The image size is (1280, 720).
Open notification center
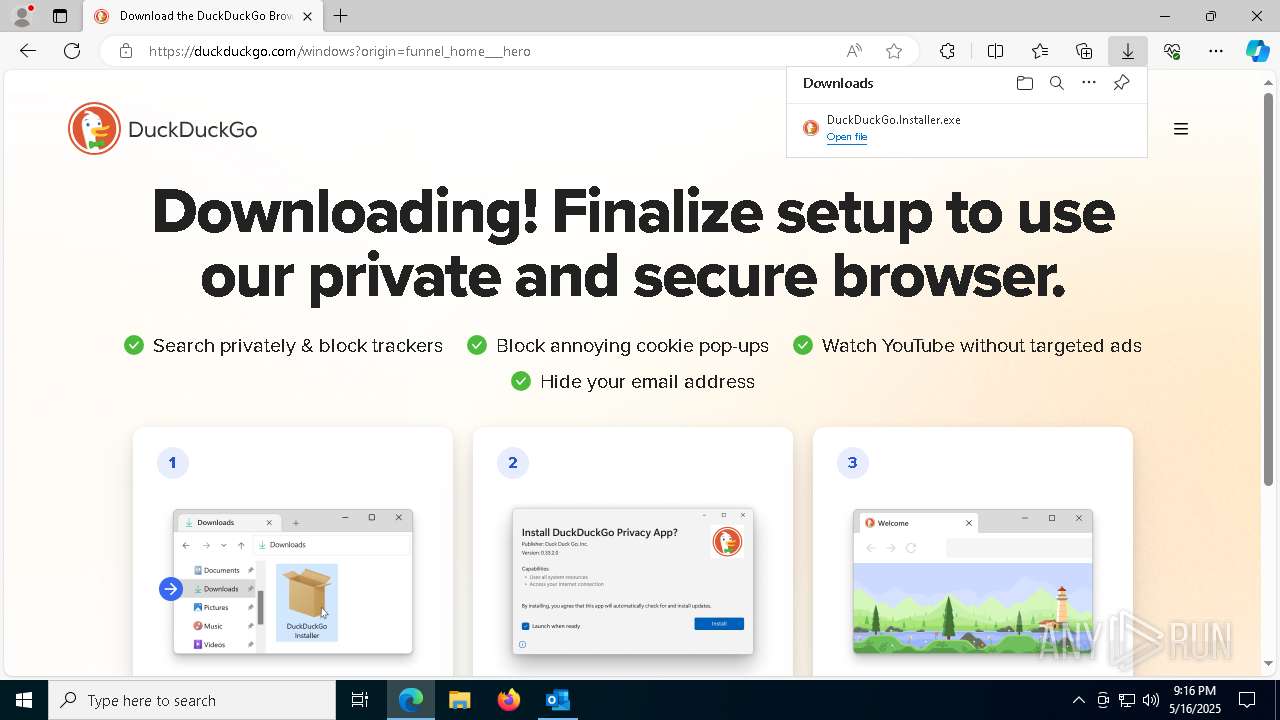click(1248, 700)
